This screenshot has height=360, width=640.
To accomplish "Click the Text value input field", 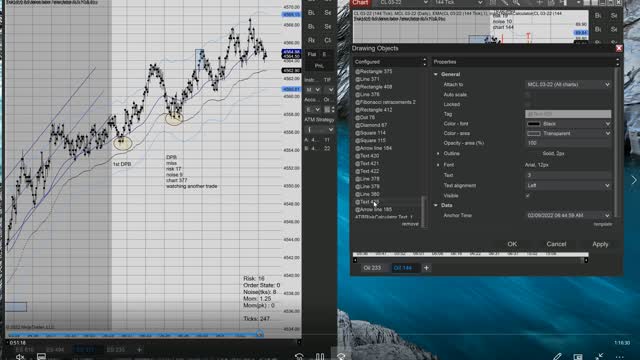I will [x=568, y=175].
